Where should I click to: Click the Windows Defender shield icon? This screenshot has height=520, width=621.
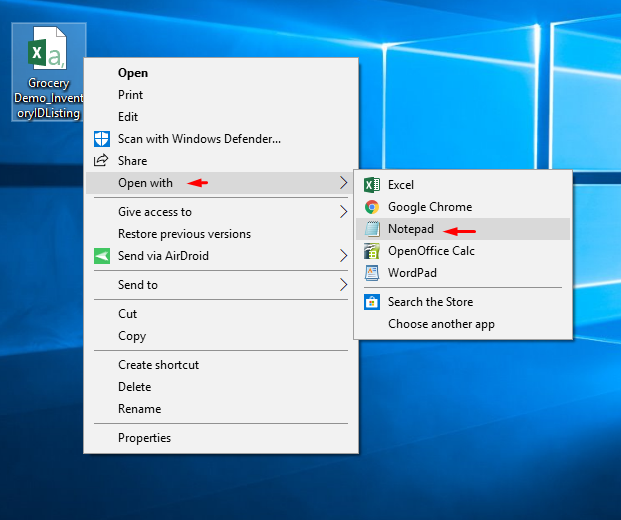[x=102, y=139]
